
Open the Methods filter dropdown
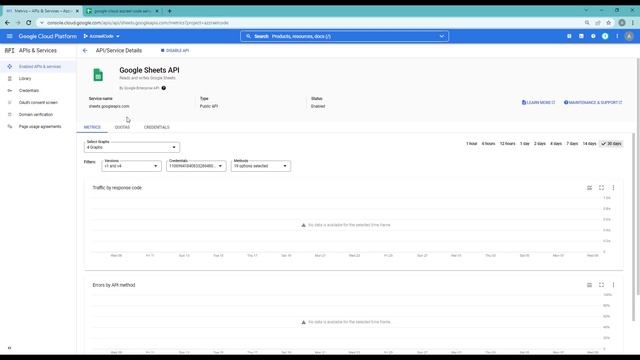pyautogui.click(x=260, y=166)
